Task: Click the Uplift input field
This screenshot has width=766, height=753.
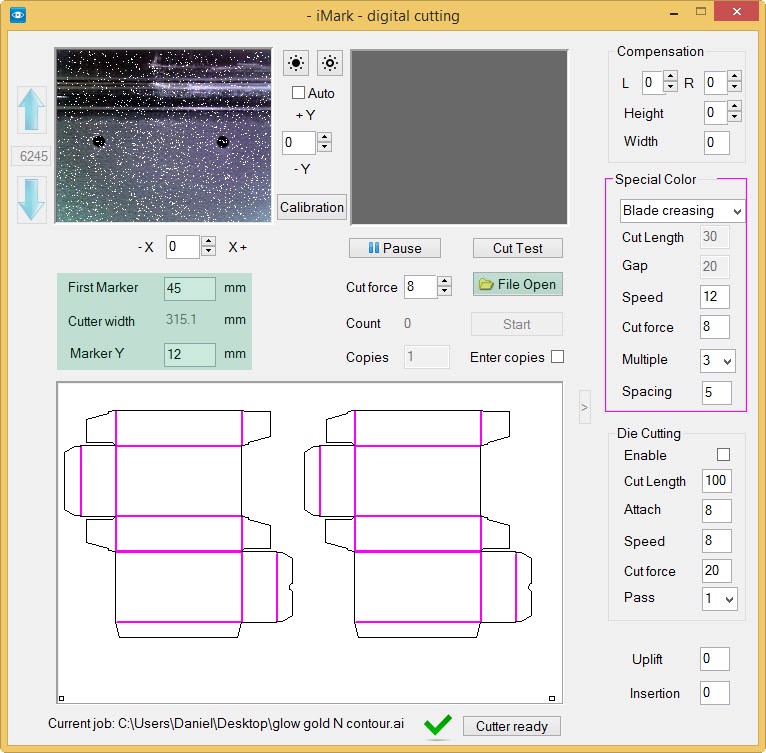Action: 715,659
